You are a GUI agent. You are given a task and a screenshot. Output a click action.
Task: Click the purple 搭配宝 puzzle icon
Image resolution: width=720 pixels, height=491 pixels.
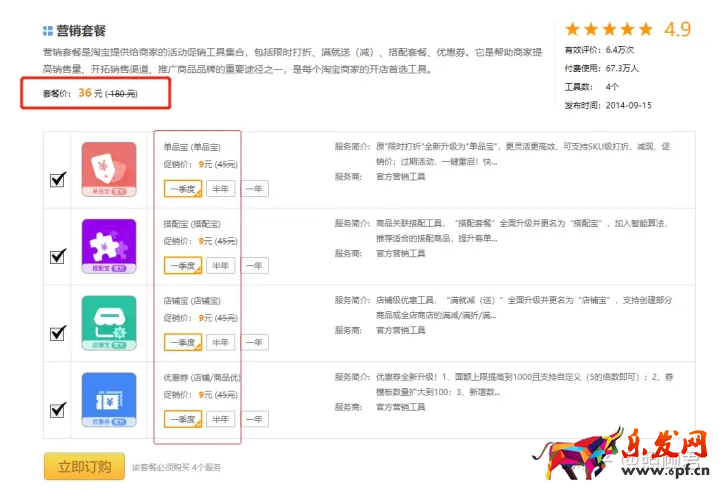109,246
